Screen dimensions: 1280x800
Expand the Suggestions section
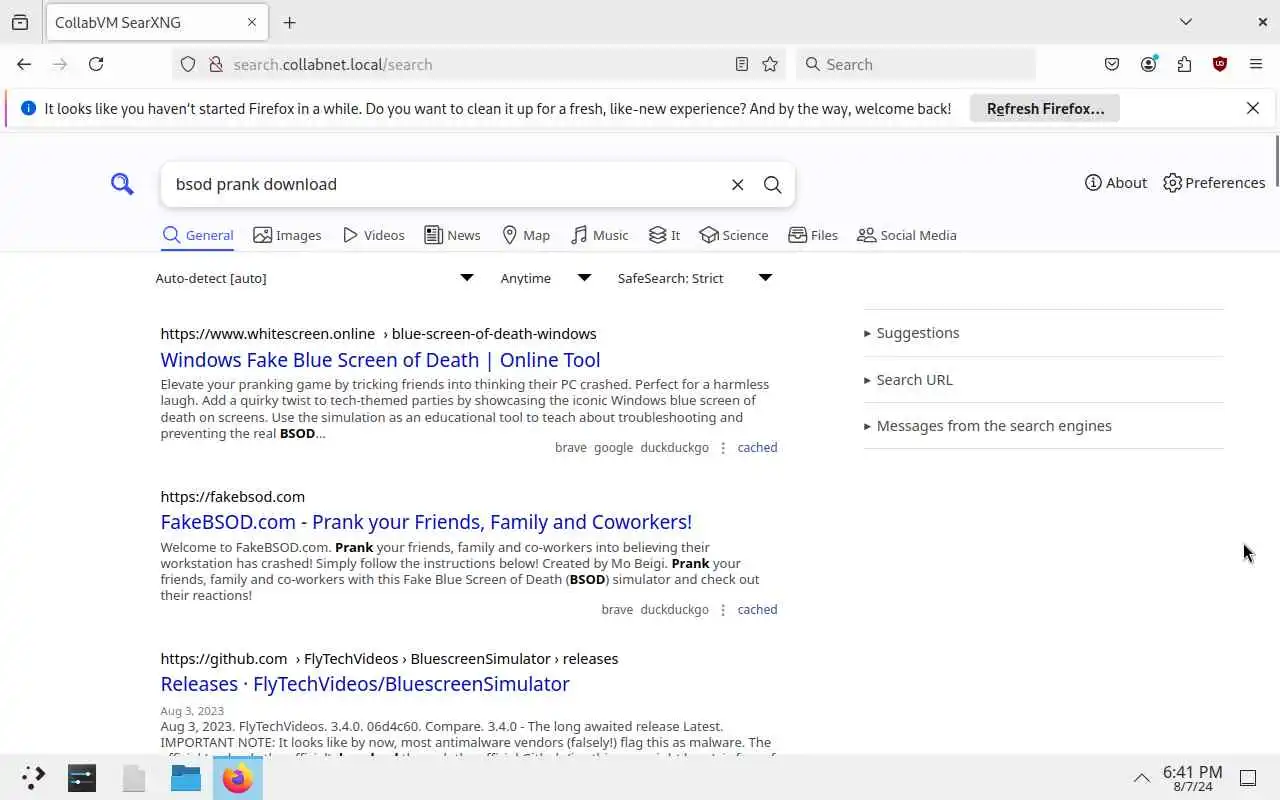pos(1043,333)
